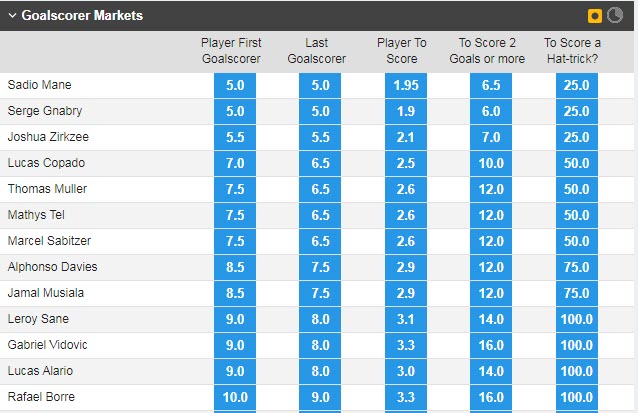Choose Alphonso Davies hat-trick odds 75.0
638x413 pixels.
[577, 267]
